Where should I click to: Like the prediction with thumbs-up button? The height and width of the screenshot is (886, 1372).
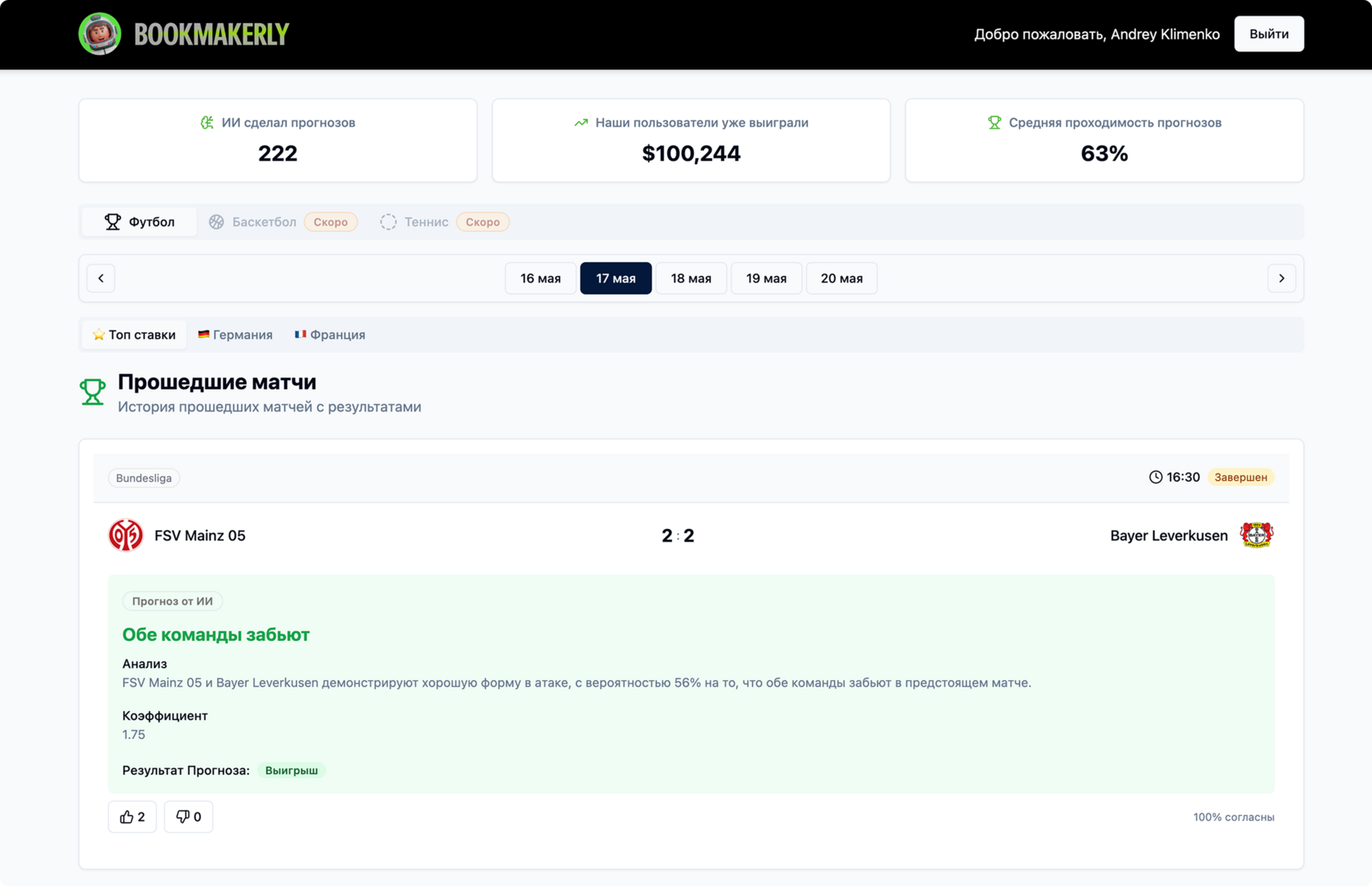click(x=132, y=817)
